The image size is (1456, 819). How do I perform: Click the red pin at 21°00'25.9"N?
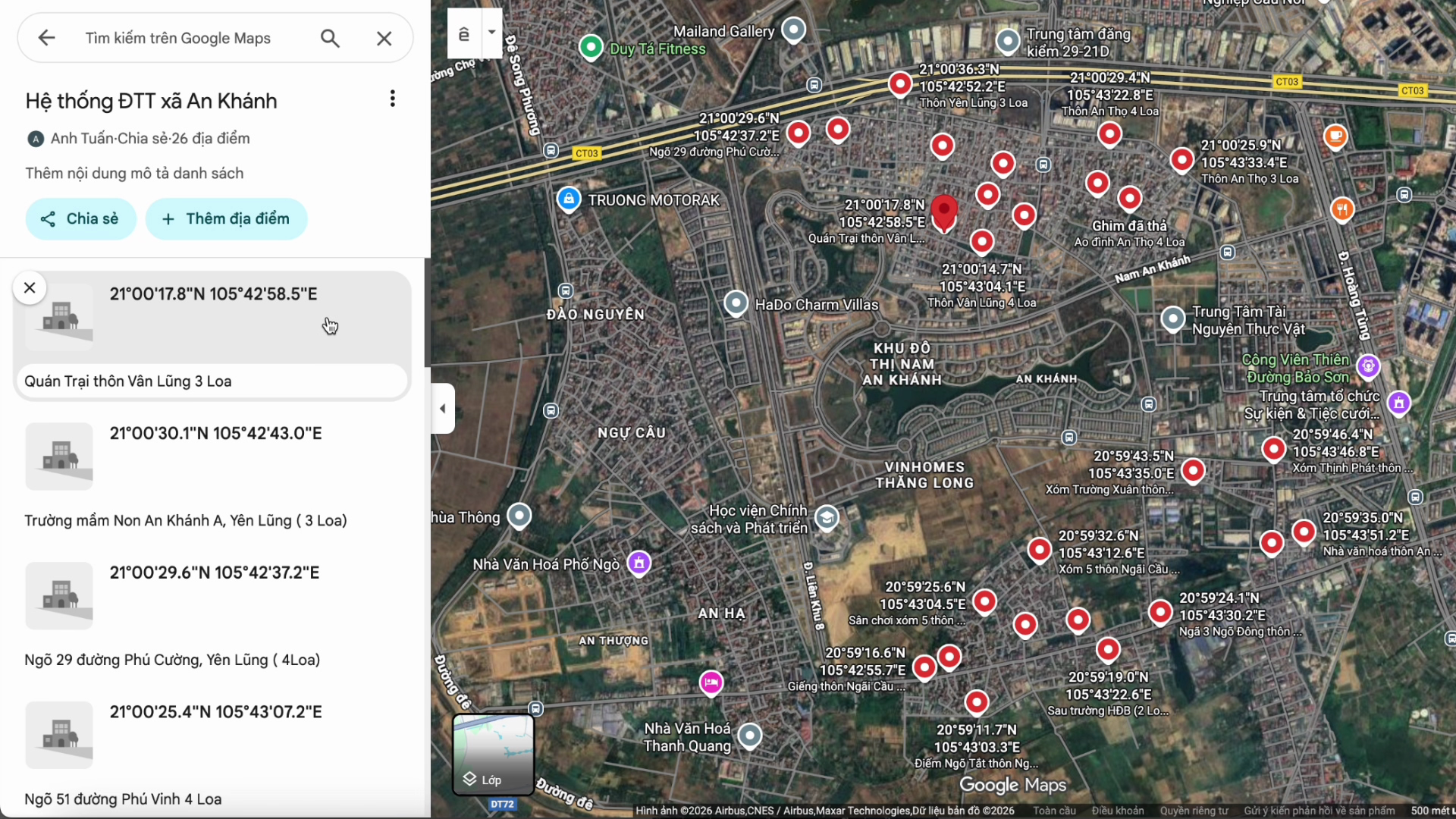click(x=1182, y=160)
